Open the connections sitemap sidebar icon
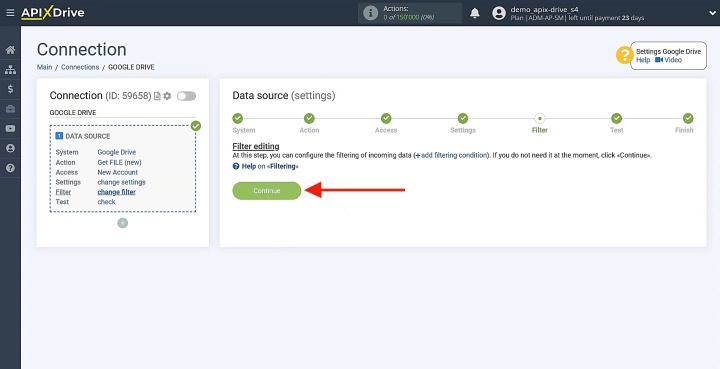The height and width of the screenshot is (369, 720). 10,70
